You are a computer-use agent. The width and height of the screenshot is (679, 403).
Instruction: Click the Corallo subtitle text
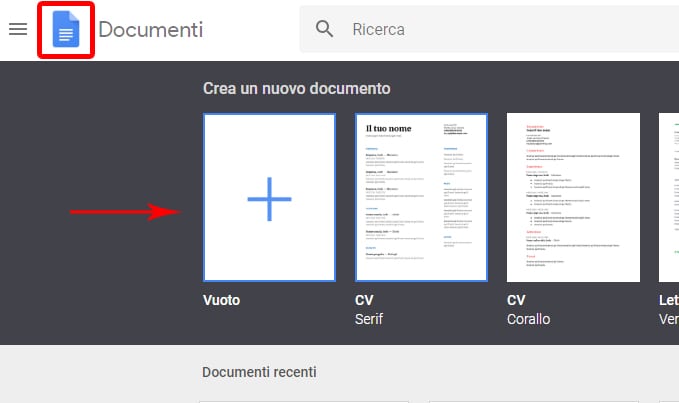pyautogui.click(x=530, y=318)
